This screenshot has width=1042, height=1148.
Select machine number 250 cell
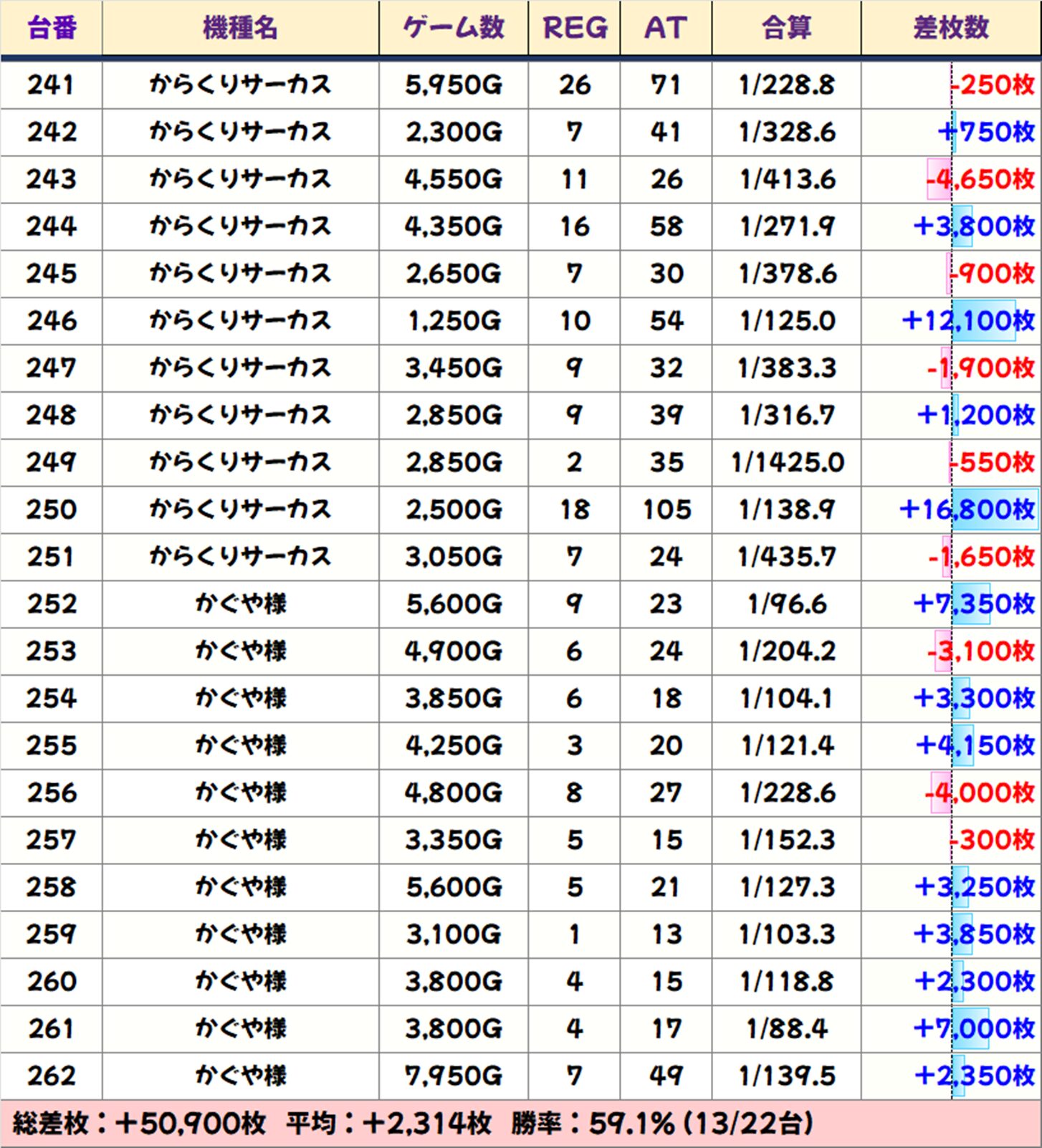[52, 510]
